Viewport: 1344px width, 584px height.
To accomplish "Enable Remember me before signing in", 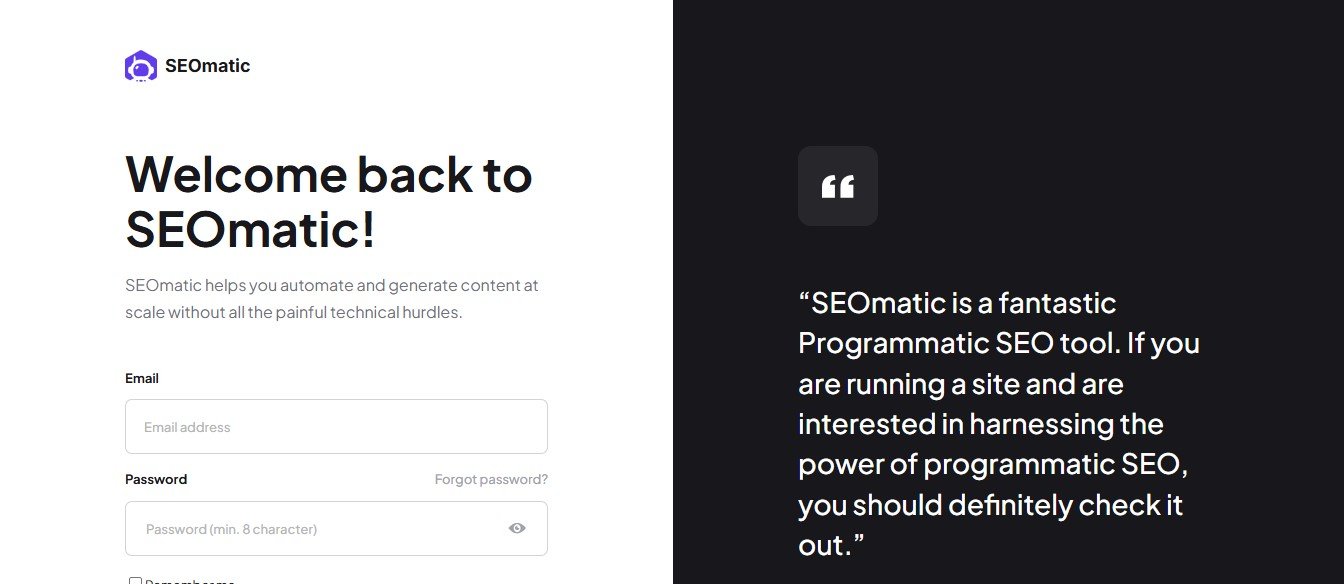I will coord(135,580).
